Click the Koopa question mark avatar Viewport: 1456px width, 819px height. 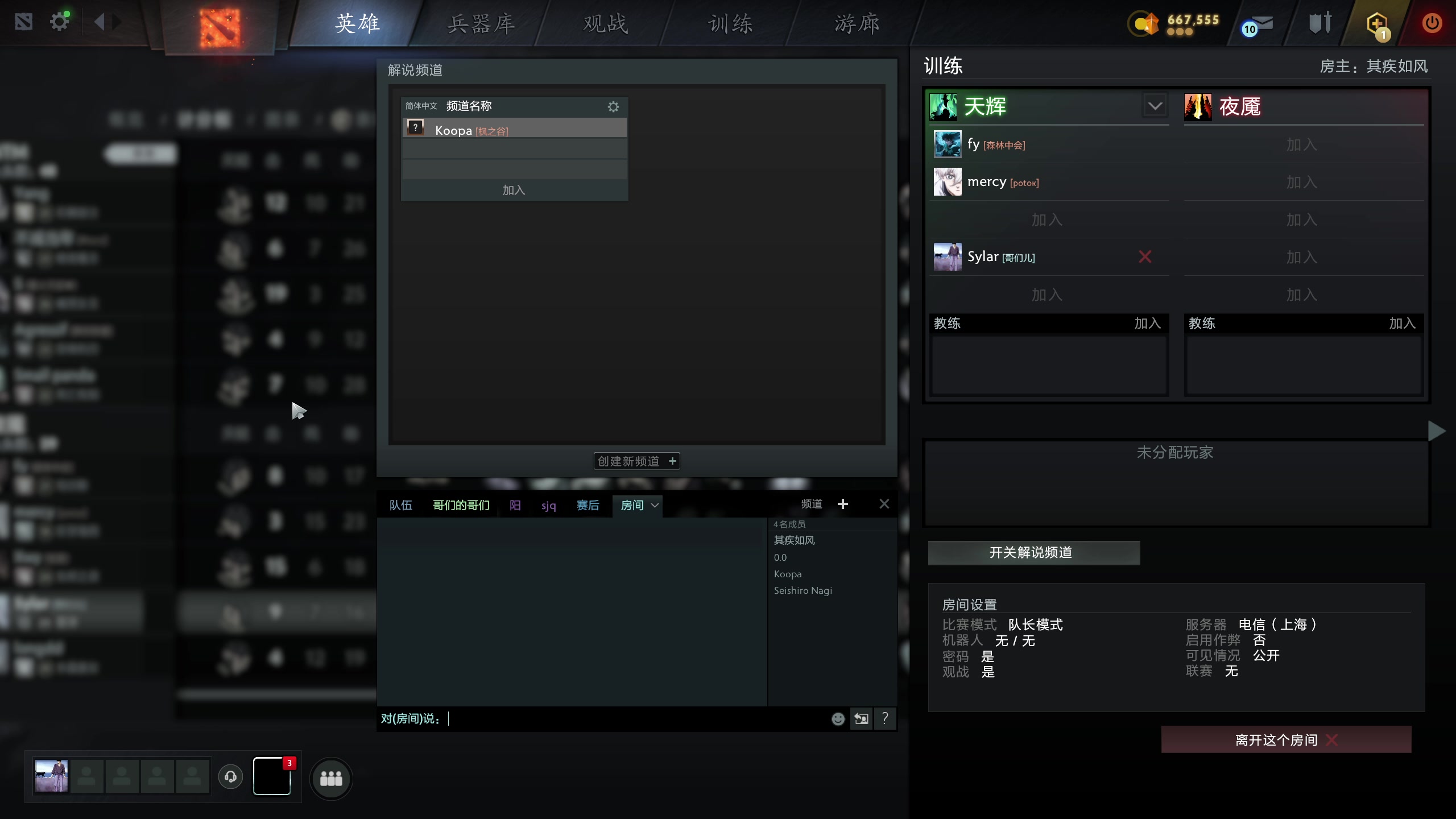(416, 128)
